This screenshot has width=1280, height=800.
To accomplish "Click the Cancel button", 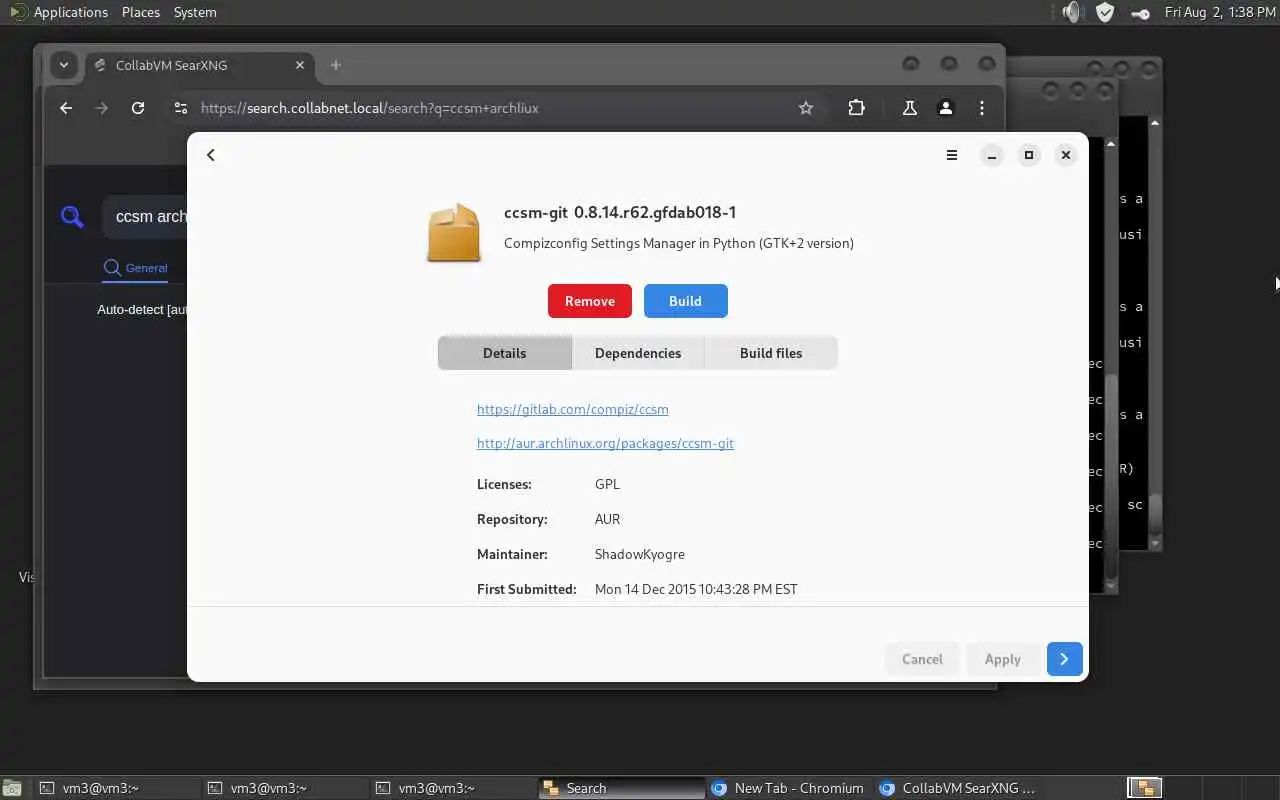I will [x=922, y=659].
